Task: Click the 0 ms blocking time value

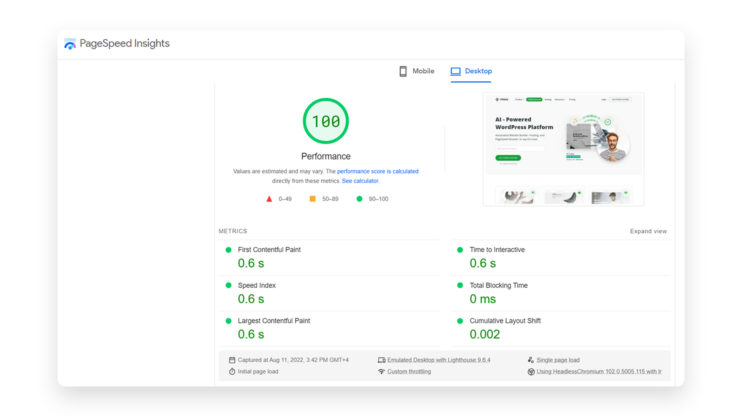Action: [483, 299]
